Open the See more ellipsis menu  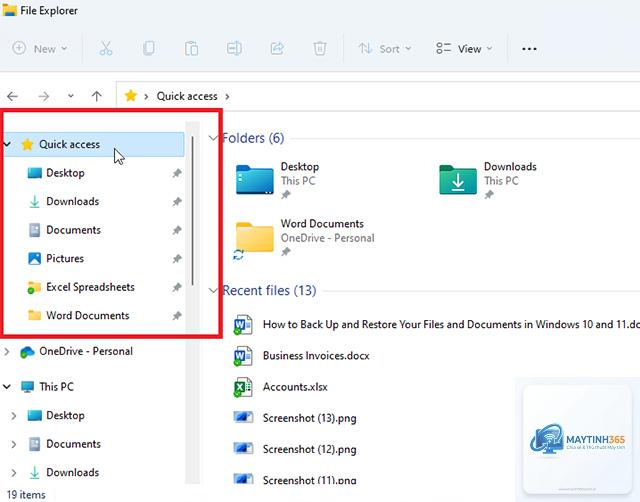pyautogui.click(x=529, y=49)
